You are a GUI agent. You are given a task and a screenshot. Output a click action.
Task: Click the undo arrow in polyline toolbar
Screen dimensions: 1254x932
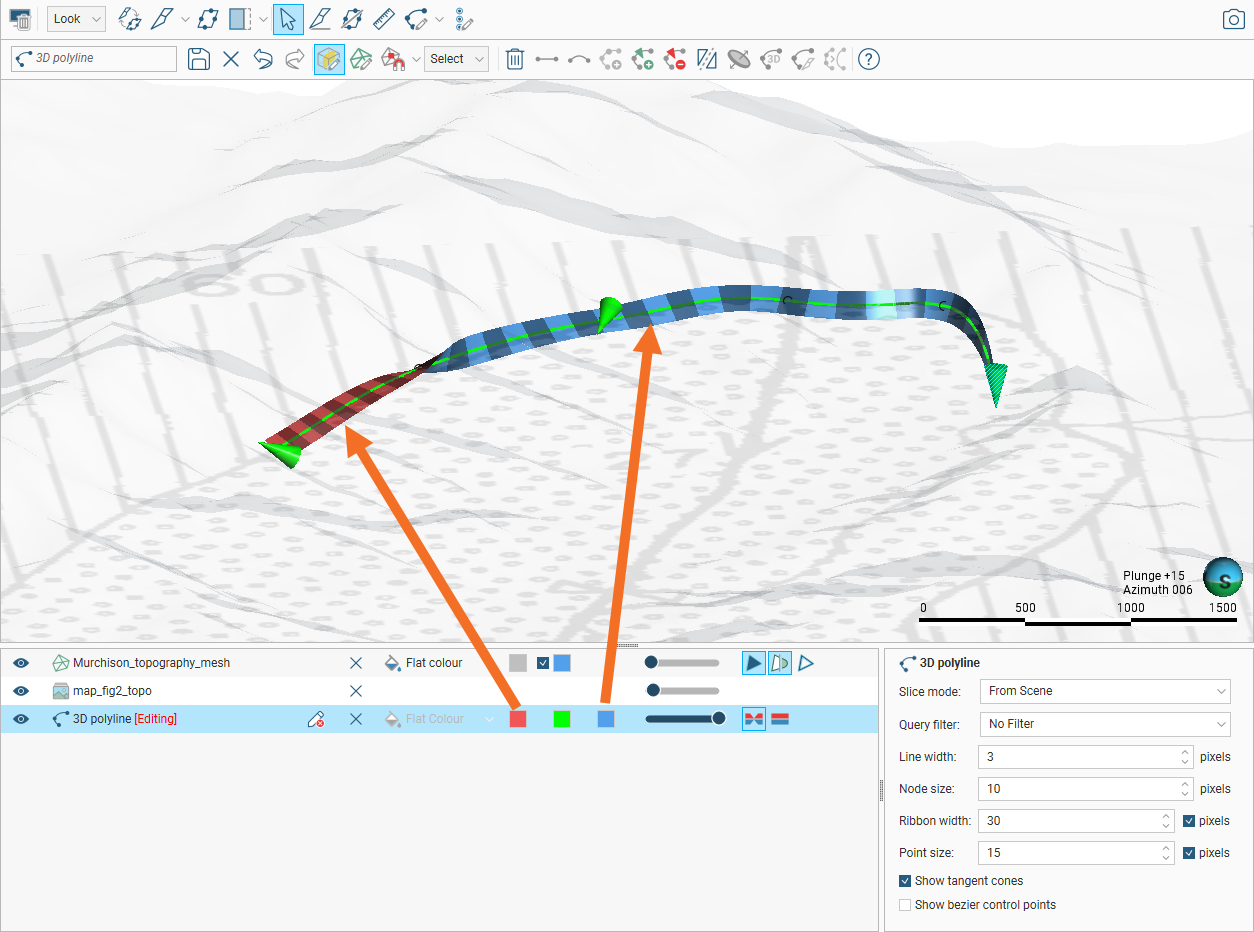pos(263,59)
